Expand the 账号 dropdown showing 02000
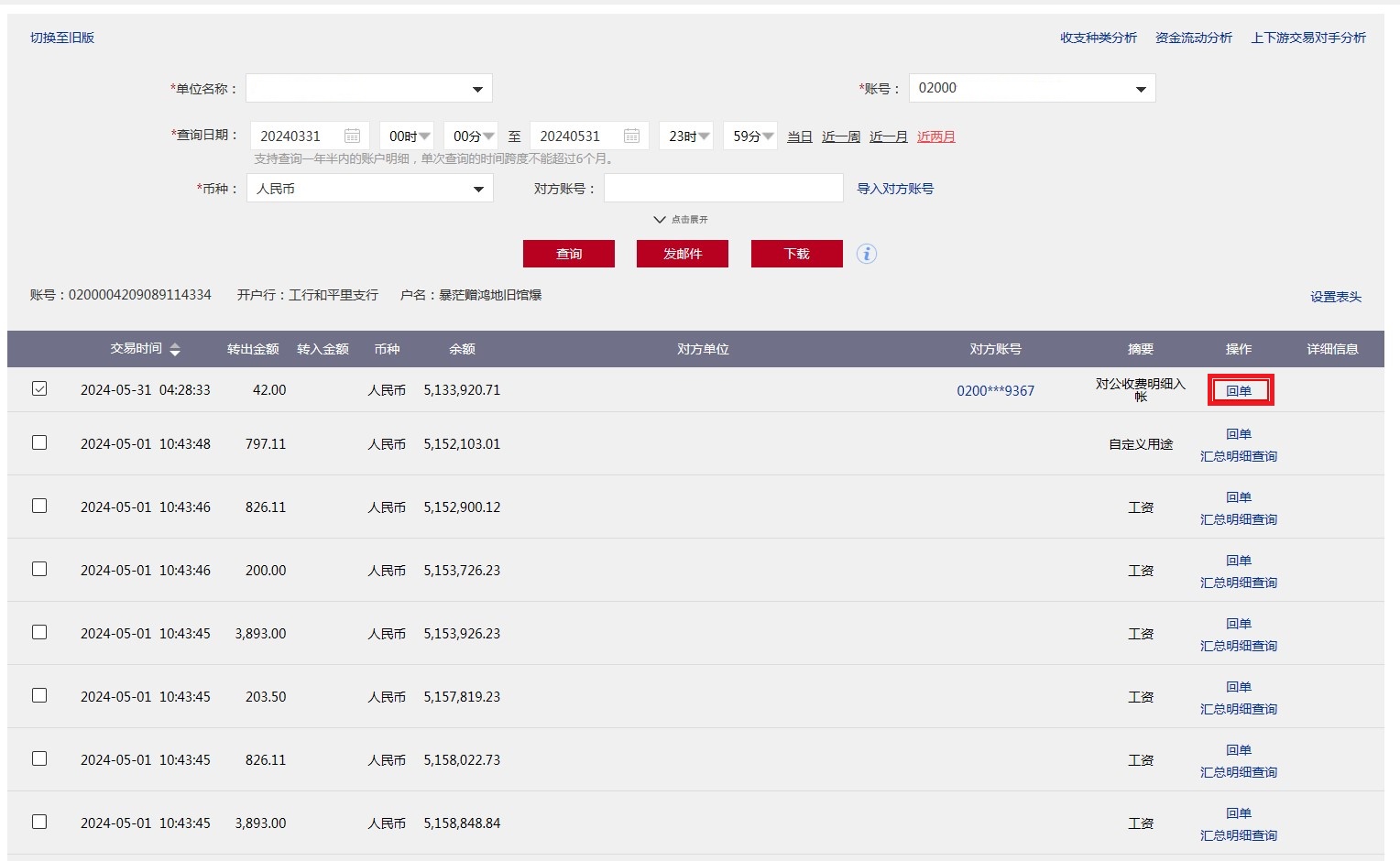 coord(1141,89)
